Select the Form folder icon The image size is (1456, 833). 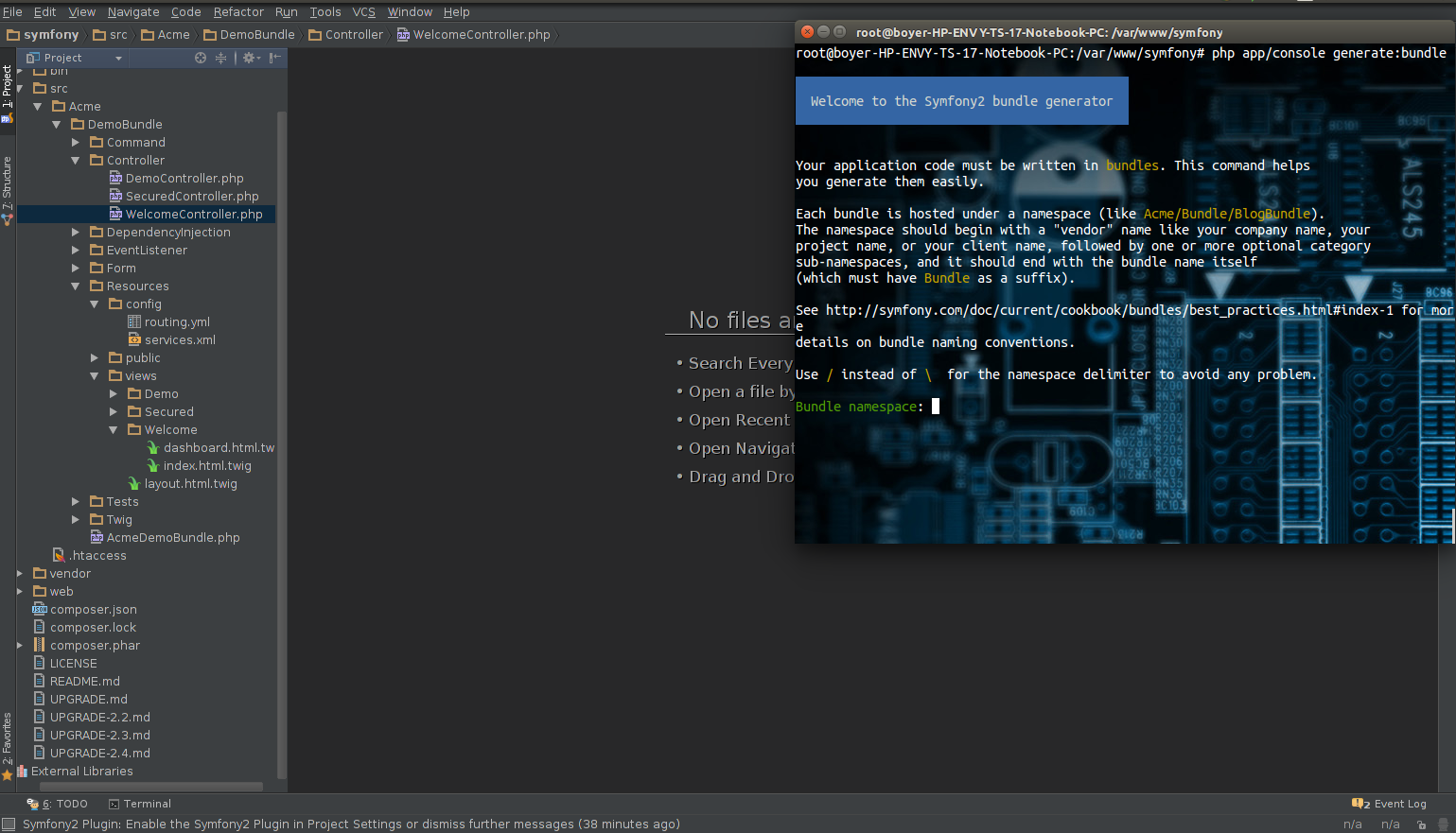pos(96,268)
